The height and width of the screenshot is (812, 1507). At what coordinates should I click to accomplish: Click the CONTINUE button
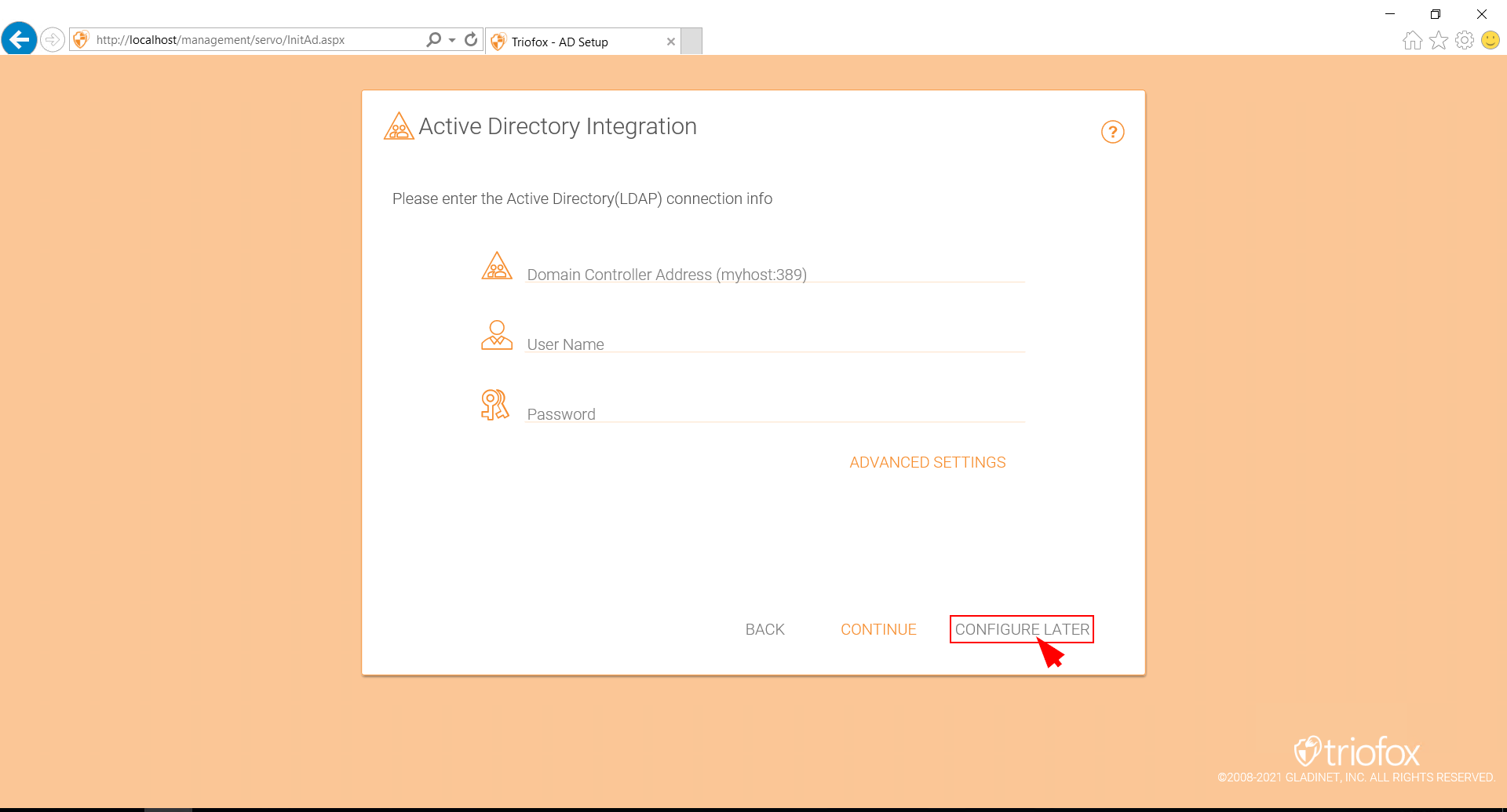(x=878, y=629)
